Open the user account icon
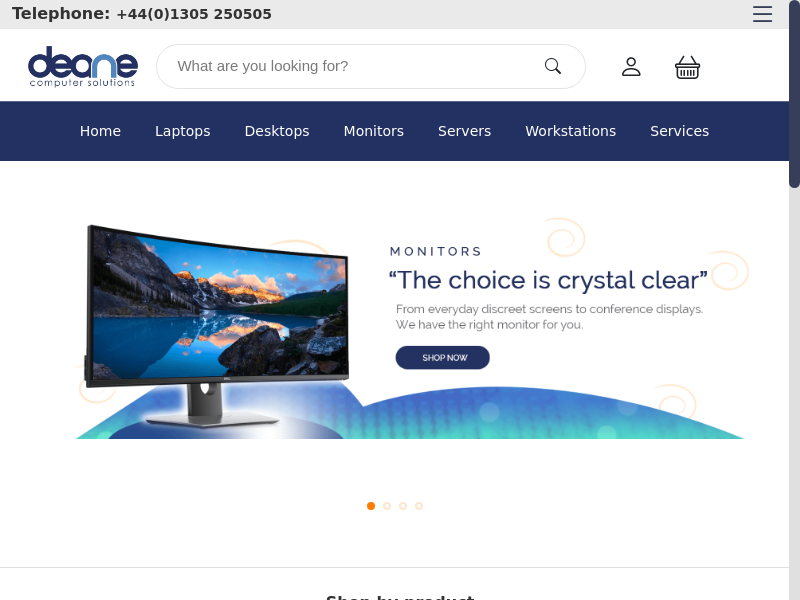The image size is (800, 600). [631, 67]
